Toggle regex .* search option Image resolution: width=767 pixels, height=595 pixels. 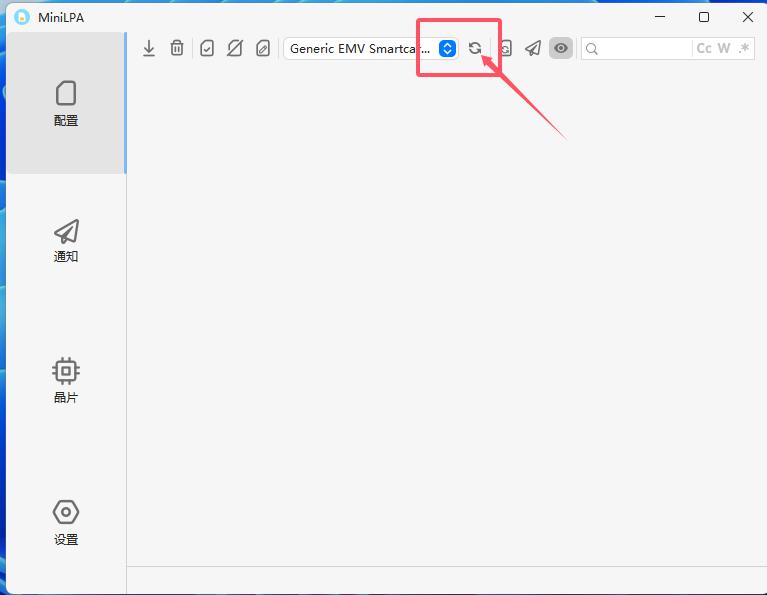tap(743, 48)
